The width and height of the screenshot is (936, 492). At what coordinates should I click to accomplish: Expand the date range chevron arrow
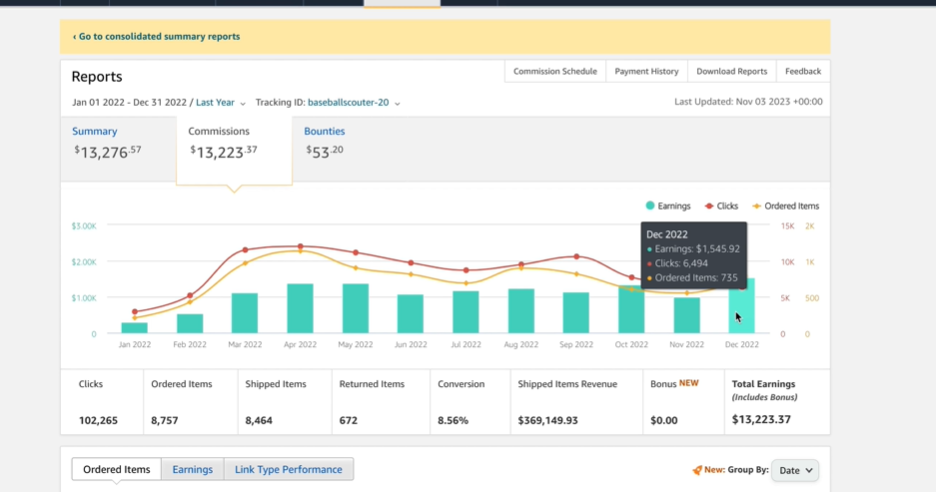point(243,103)
